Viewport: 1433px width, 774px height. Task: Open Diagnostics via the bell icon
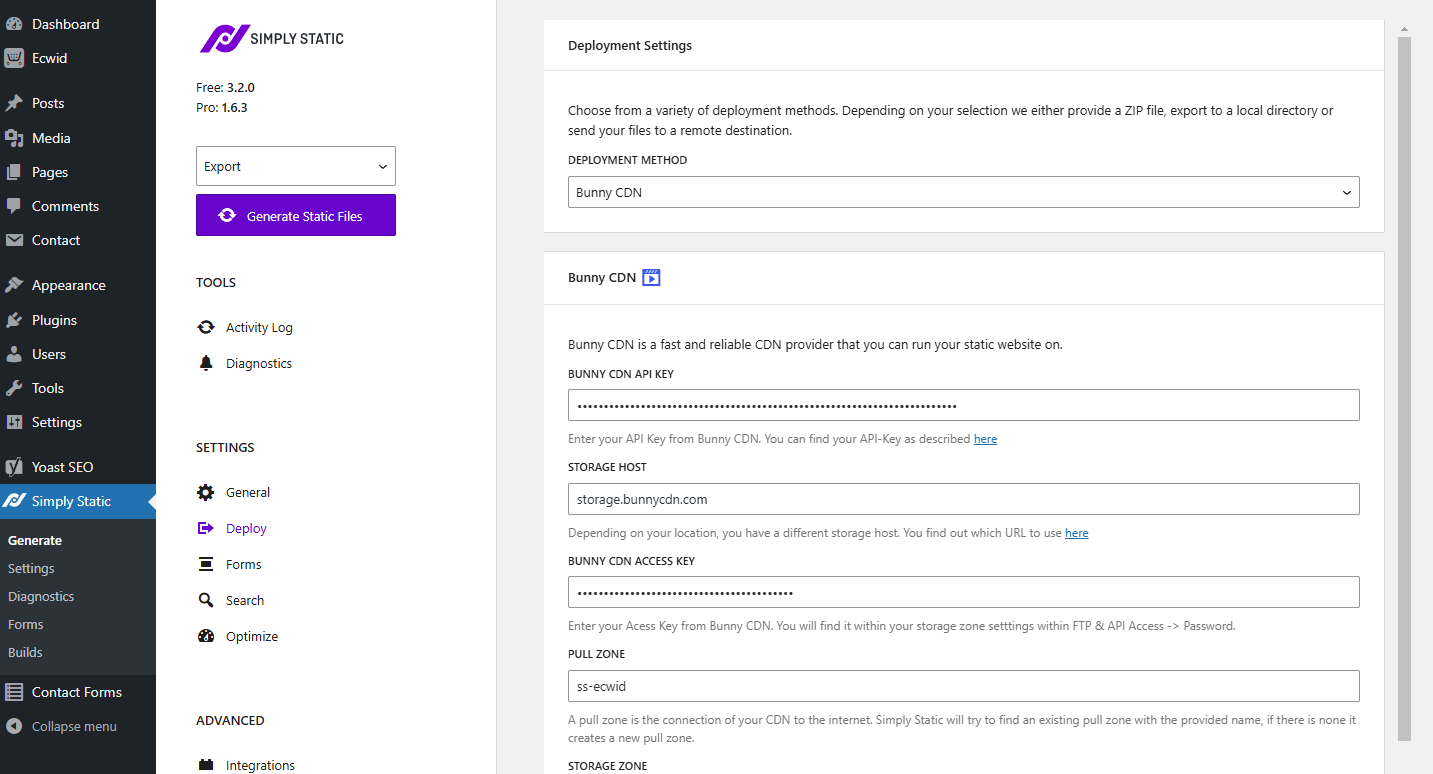[258, 363]
